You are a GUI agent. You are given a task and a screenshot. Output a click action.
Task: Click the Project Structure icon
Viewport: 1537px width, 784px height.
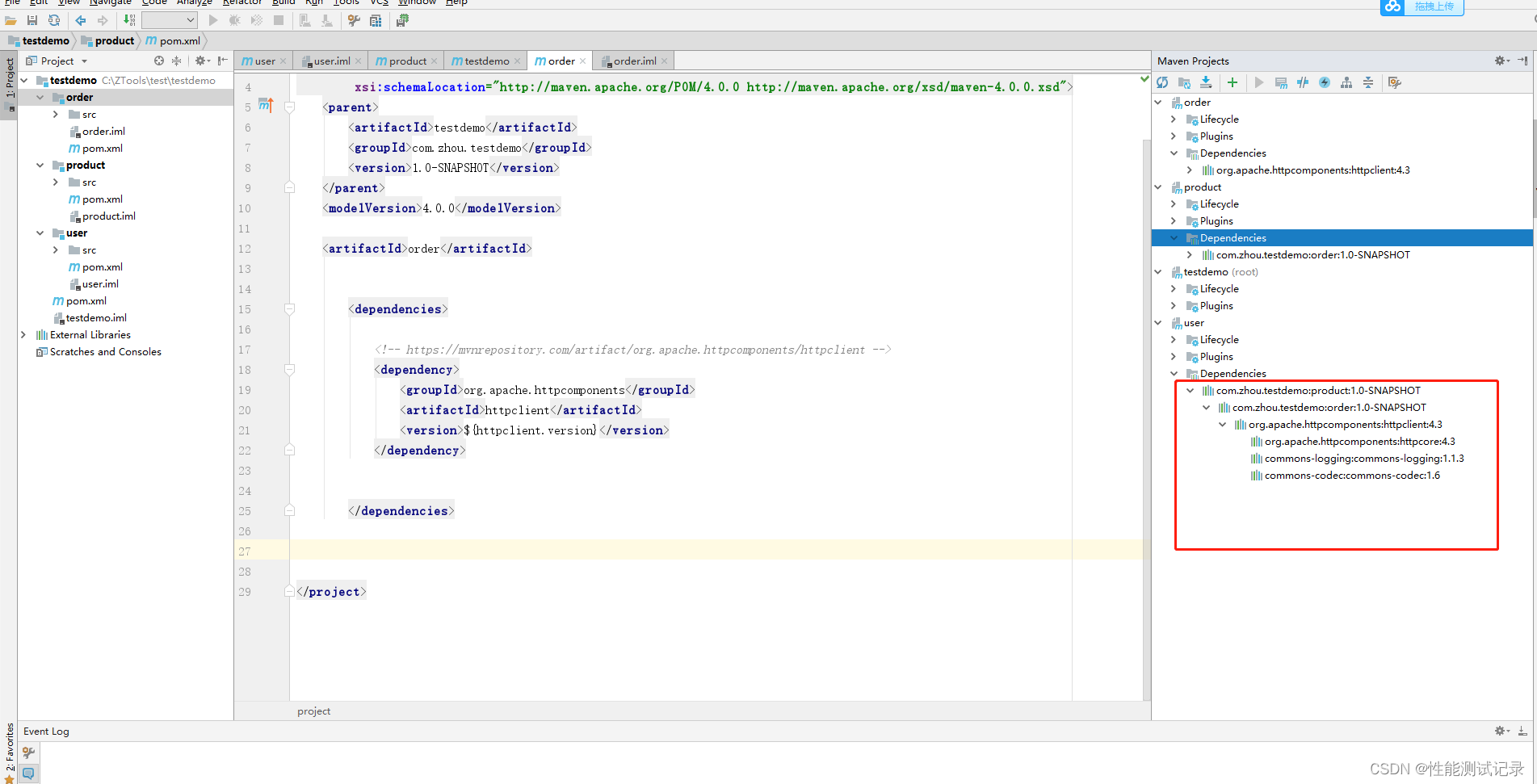click(x=376, y=20)
